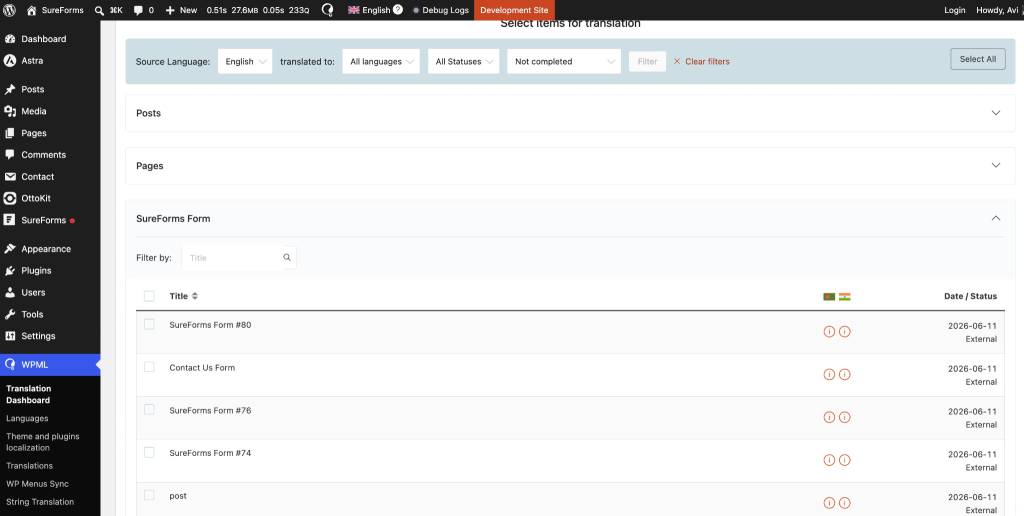Click first status icon for SureForms Form #76
The width and height of the screenshot is (1024, 516).
[829, 417]
